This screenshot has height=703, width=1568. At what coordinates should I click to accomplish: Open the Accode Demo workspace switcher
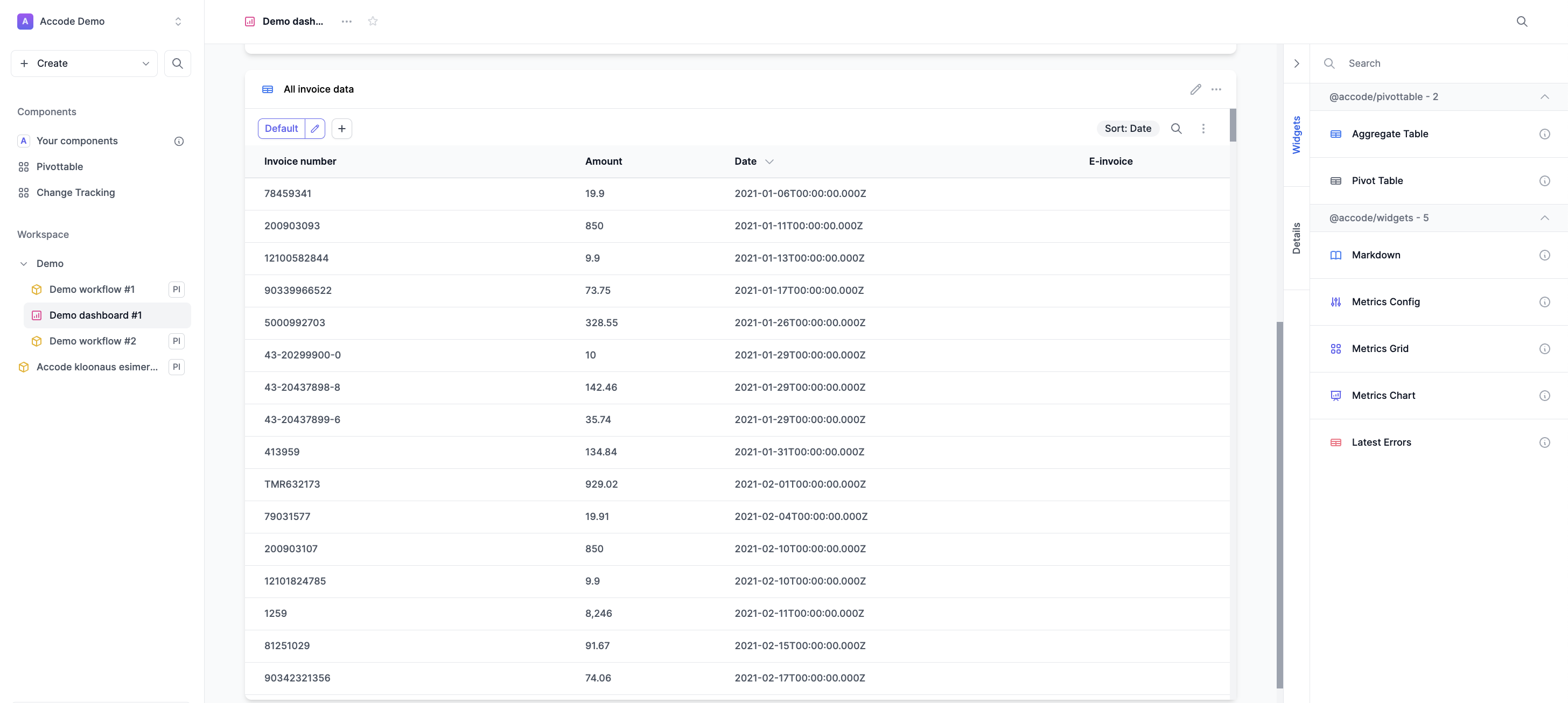point(101,22)
